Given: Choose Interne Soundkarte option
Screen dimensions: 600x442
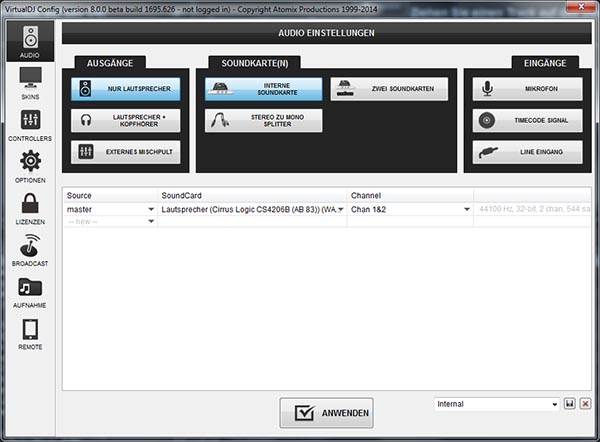Looking at the screenshot, I should coord(263,89).
